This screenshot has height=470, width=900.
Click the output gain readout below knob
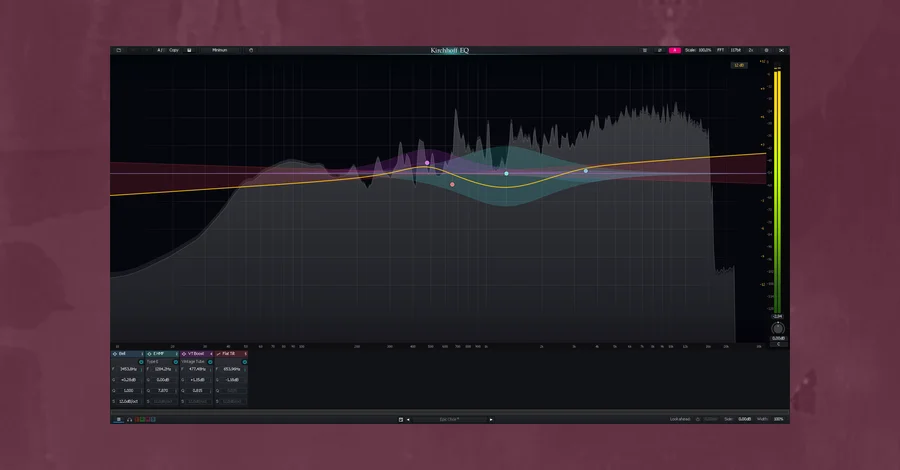[x=778, y=339]
